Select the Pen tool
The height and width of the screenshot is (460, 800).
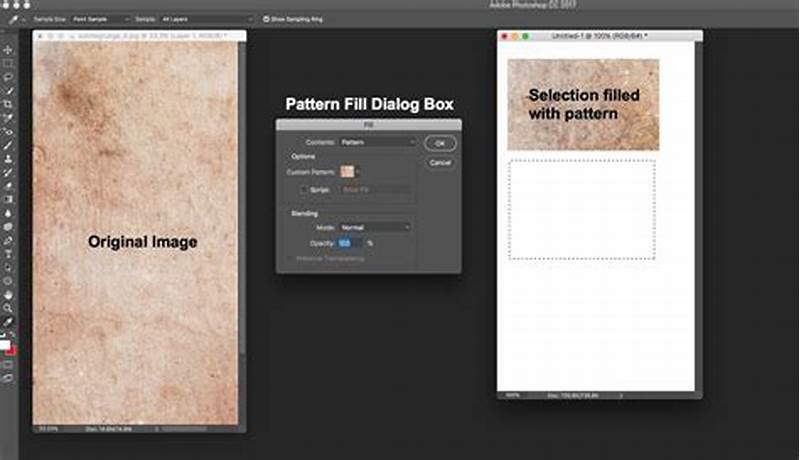pos(8,240)
